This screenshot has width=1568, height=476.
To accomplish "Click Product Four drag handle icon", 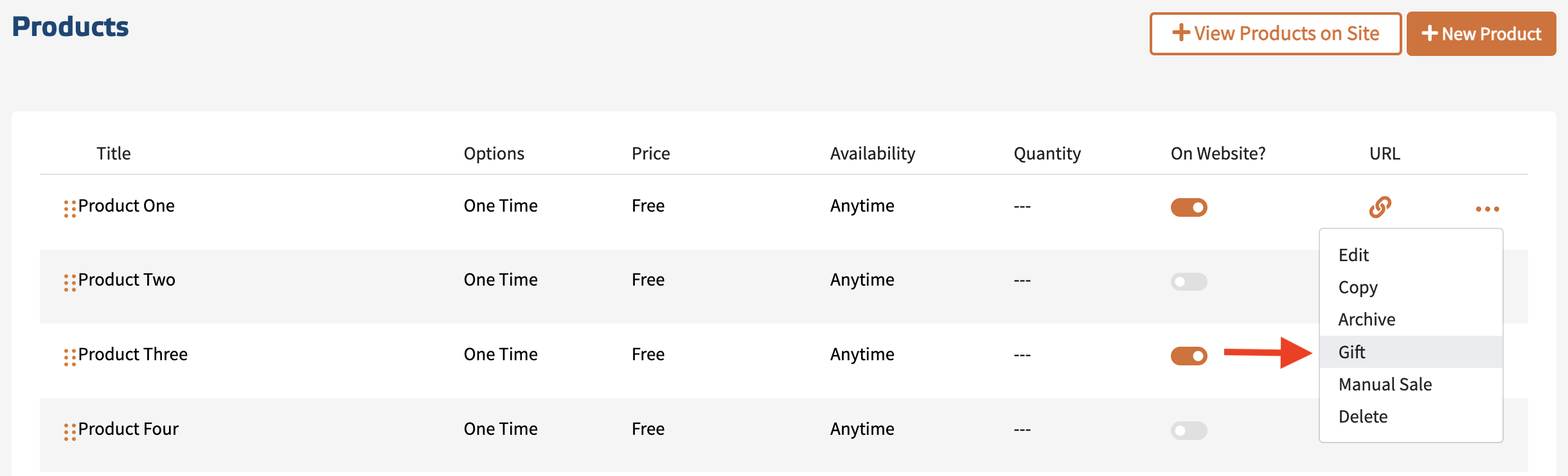I will coord(70,432).
